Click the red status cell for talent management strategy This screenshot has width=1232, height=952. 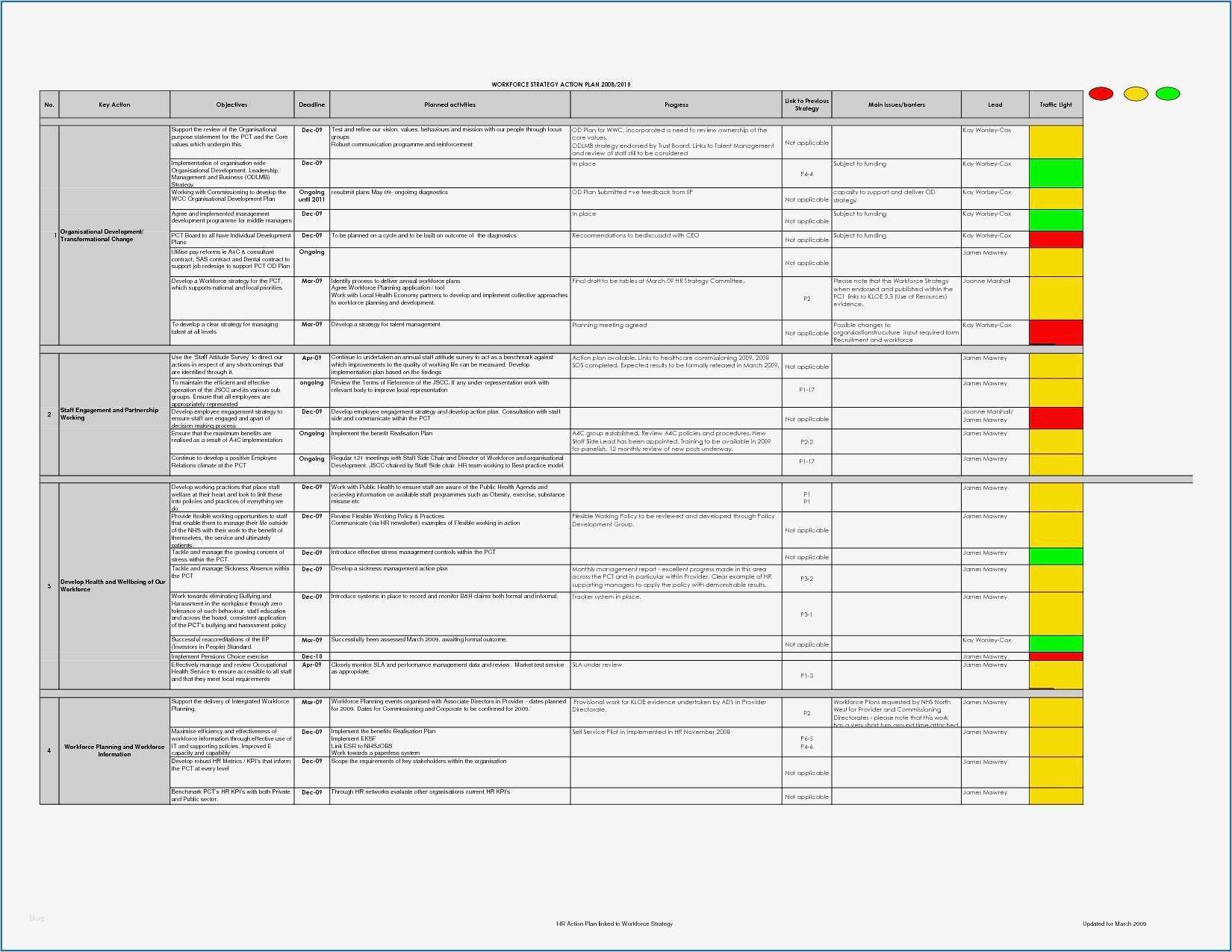click(x=1055, y=332)
